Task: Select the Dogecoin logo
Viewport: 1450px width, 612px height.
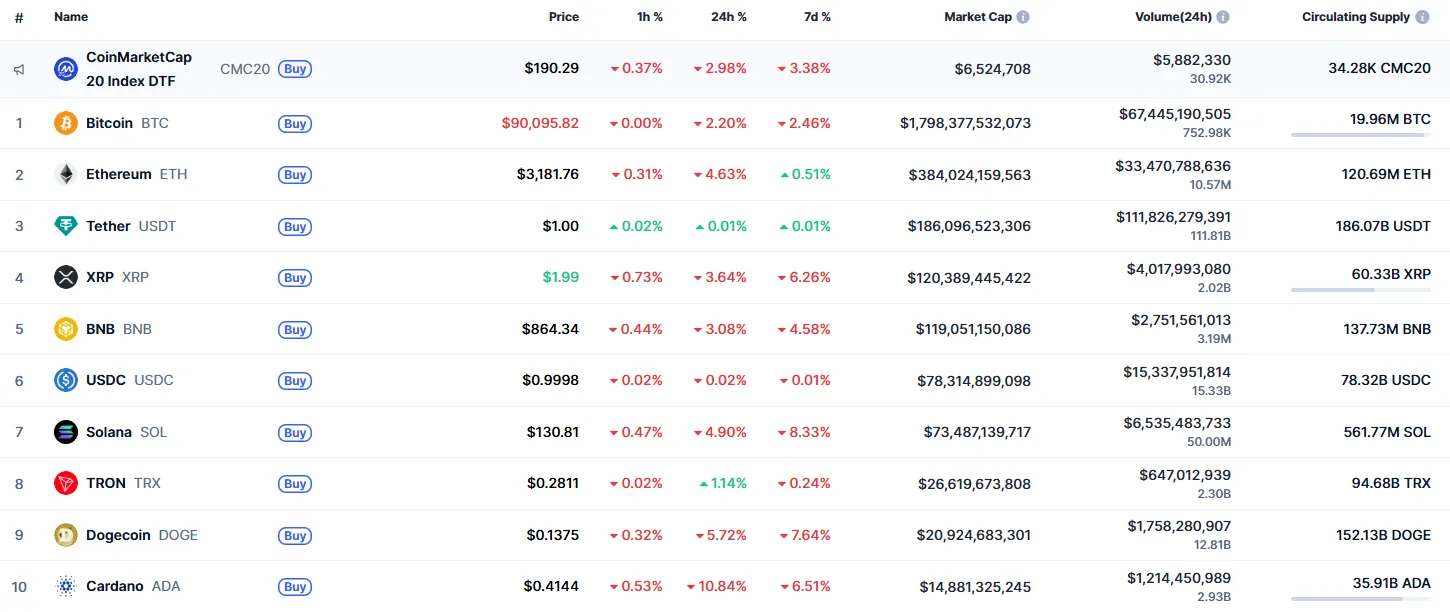Action: (66, 535)
